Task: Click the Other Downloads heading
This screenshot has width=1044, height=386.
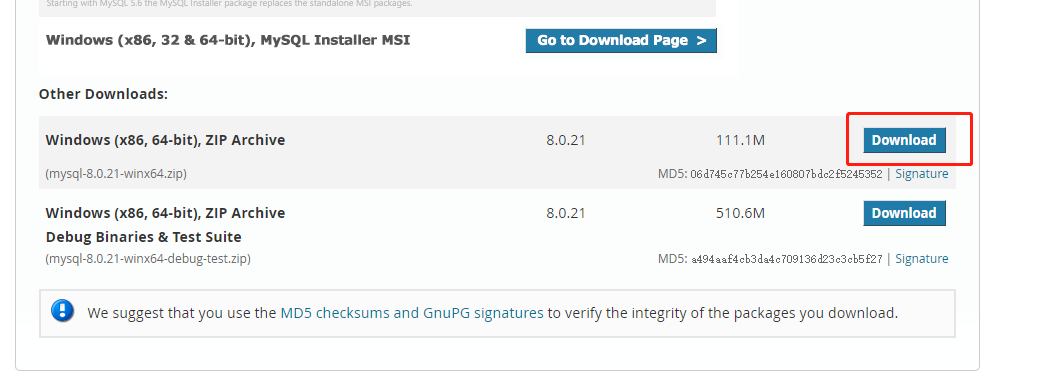Action: pyautogui.click(x=103, y=94)
